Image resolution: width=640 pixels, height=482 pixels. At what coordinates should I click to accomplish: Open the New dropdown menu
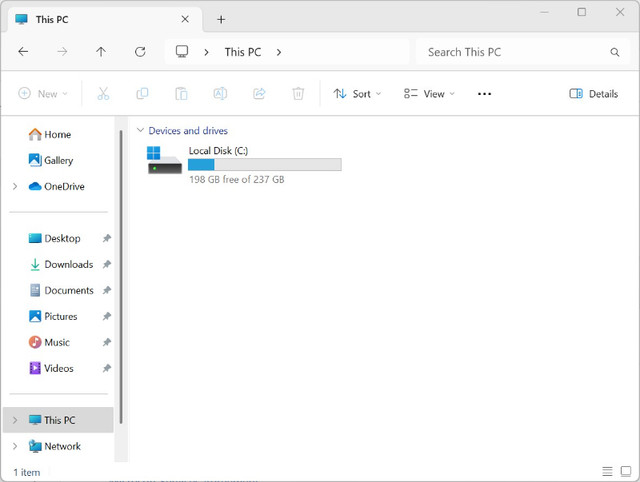[43, 94]
